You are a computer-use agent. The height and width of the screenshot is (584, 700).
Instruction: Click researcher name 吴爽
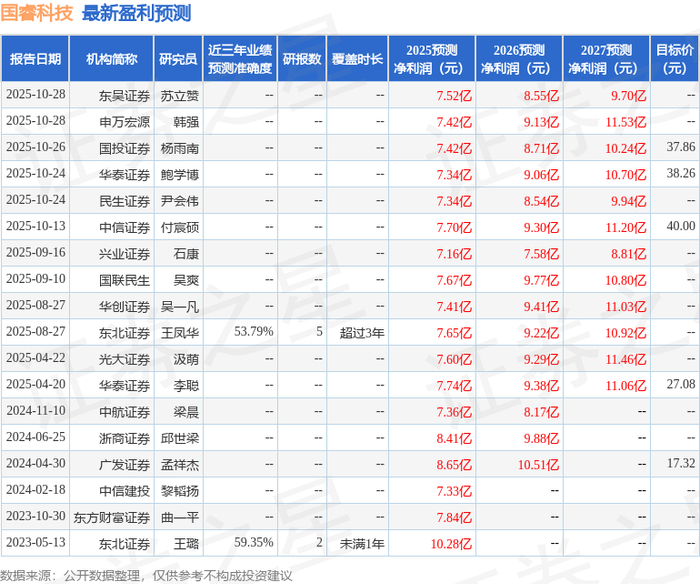coord(186,280)
